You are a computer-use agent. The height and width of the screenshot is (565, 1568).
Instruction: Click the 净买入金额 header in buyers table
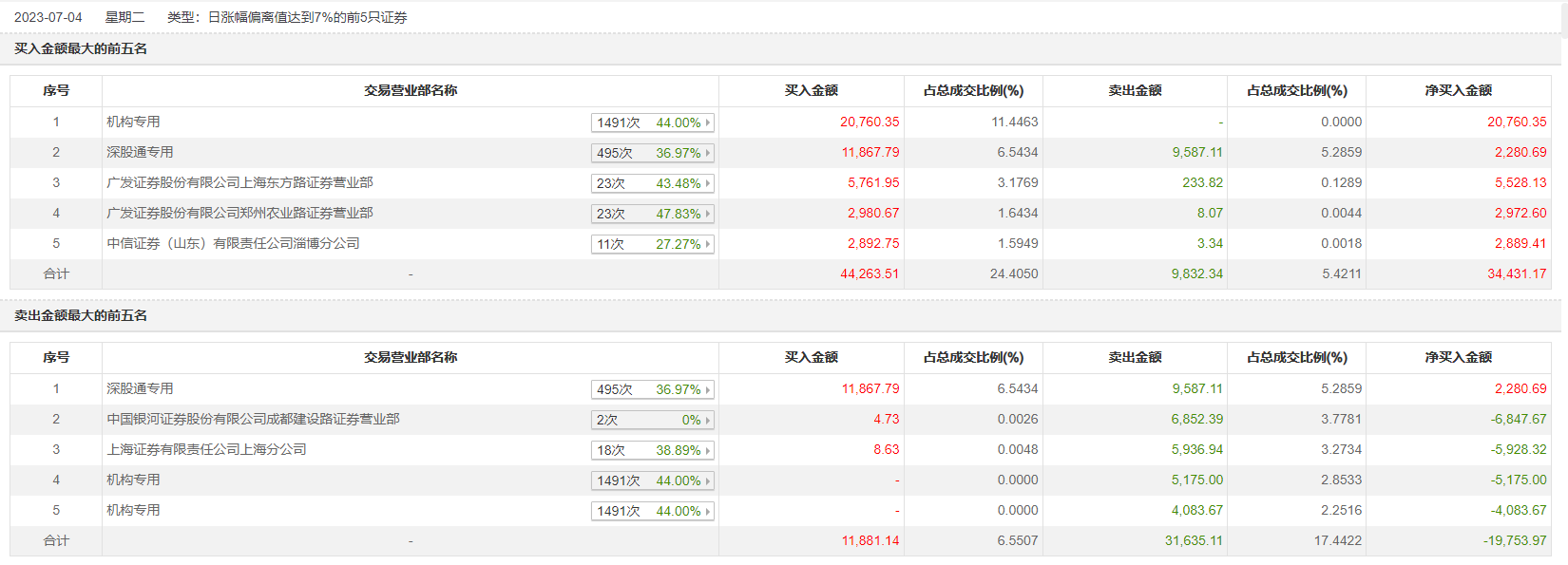[x=1458, y=91]
